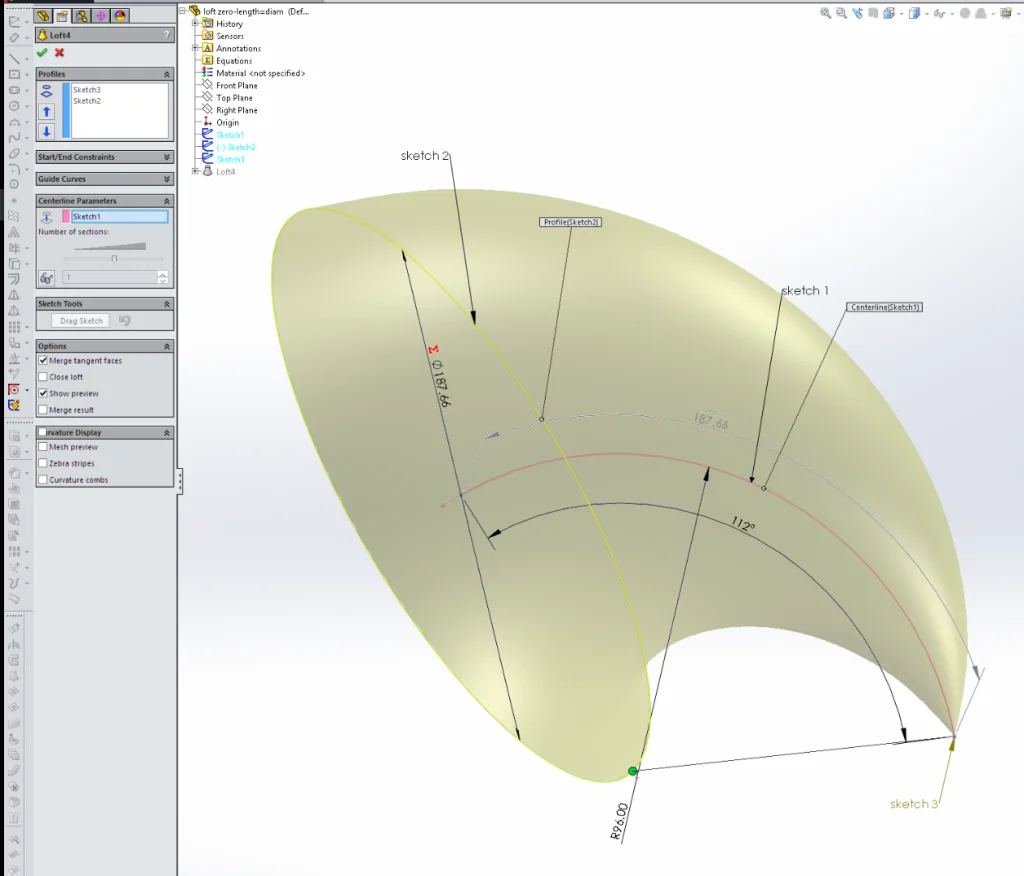
Task: Open the DimXpert Manager tab
Action: click(101, 15)
